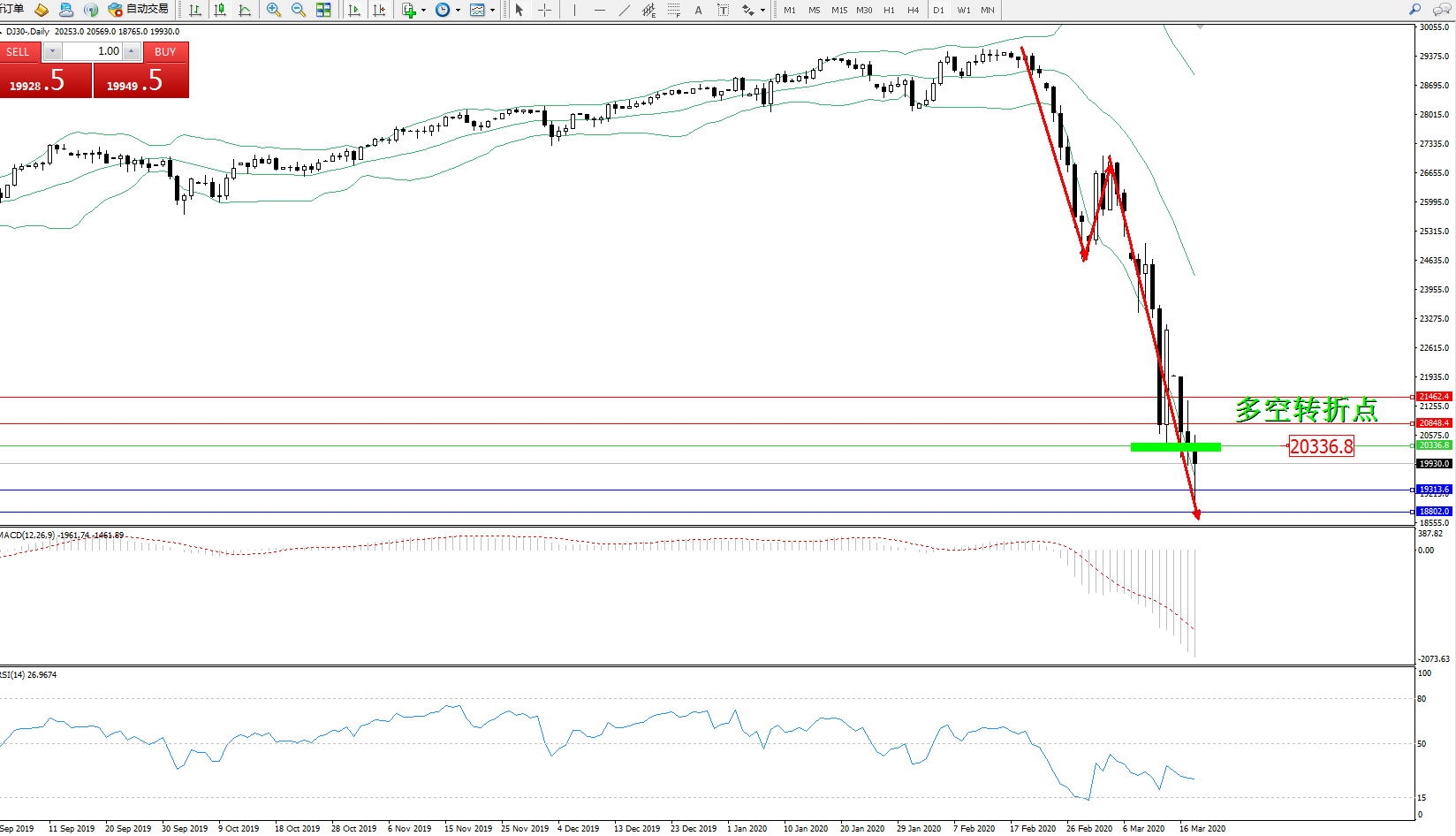Image resolution: width=1456 pixels, height=836 pixels.
Task: Click the zoom out magnifier icon
Action: (x=299, y=10)
